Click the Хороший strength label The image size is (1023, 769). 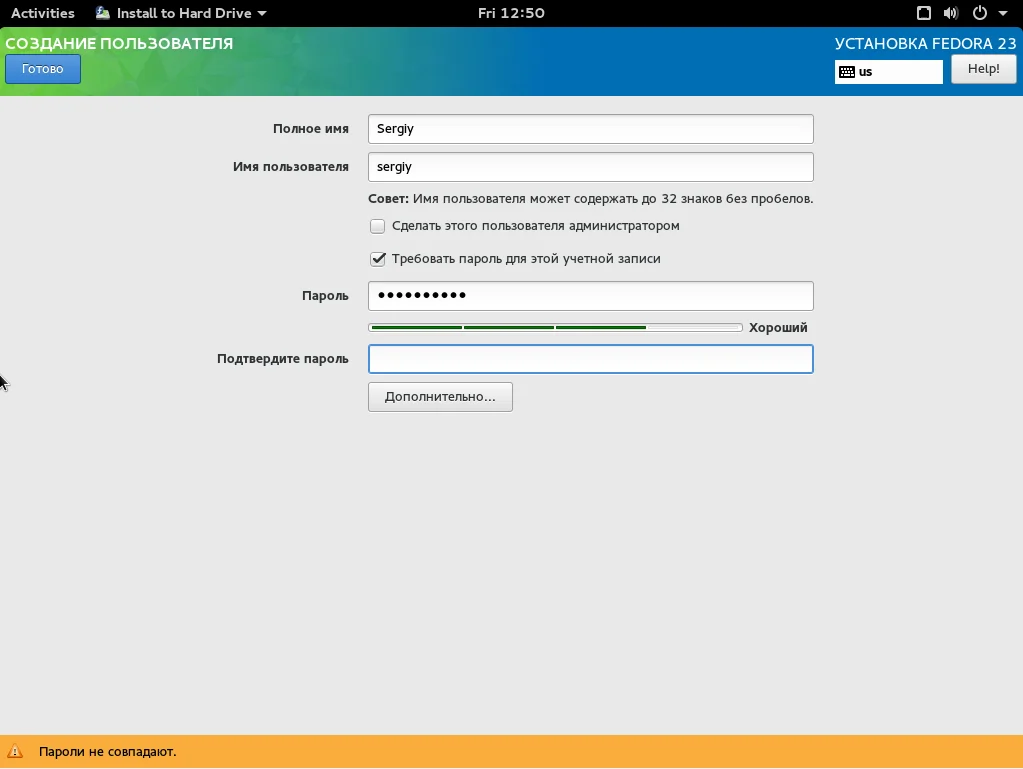coord(778,328)
